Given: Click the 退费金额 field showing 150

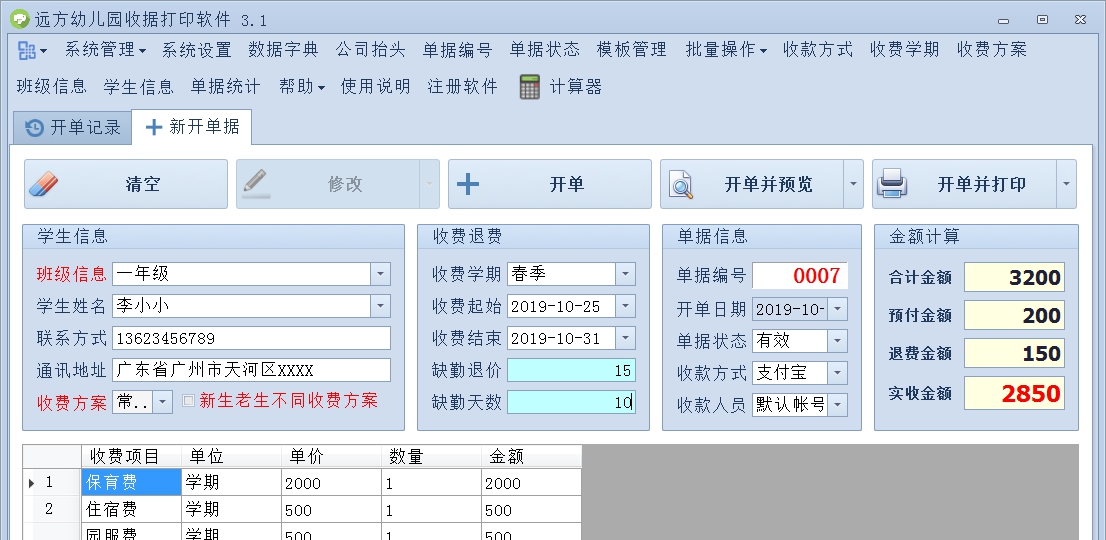Looking at the screenshot, I should click(x=1014, y=353).
